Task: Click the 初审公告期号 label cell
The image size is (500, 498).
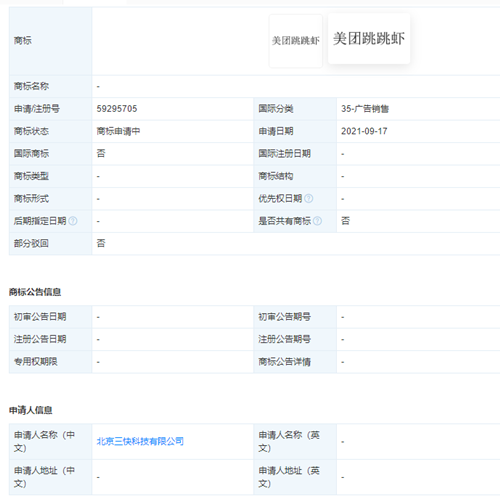Action: point(295,317)
